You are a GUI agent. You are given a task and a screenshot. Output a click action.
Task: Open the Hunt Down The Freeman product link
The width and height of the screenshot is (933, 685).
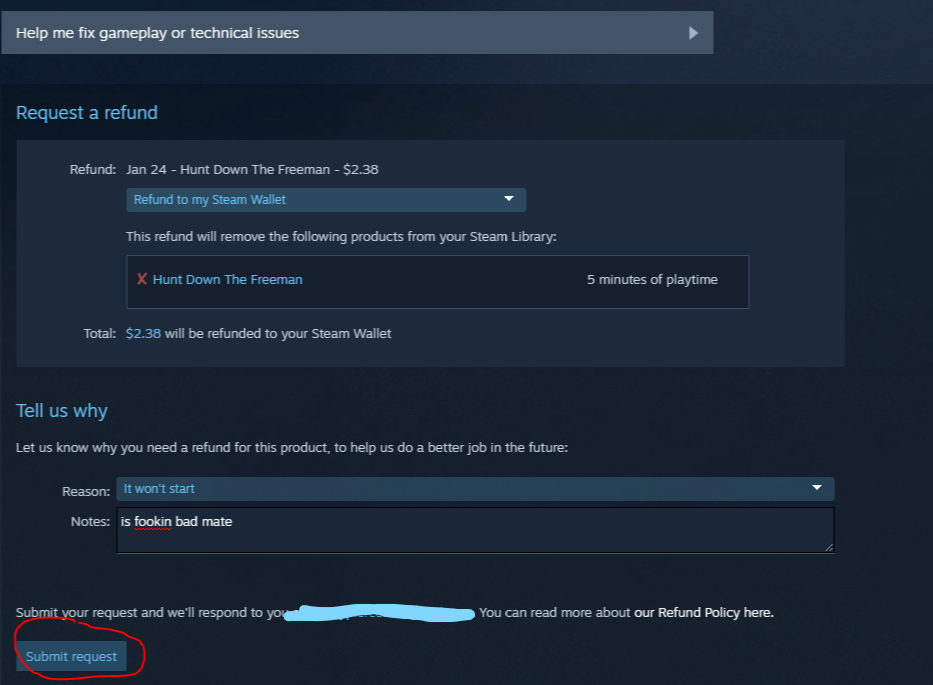228,280
